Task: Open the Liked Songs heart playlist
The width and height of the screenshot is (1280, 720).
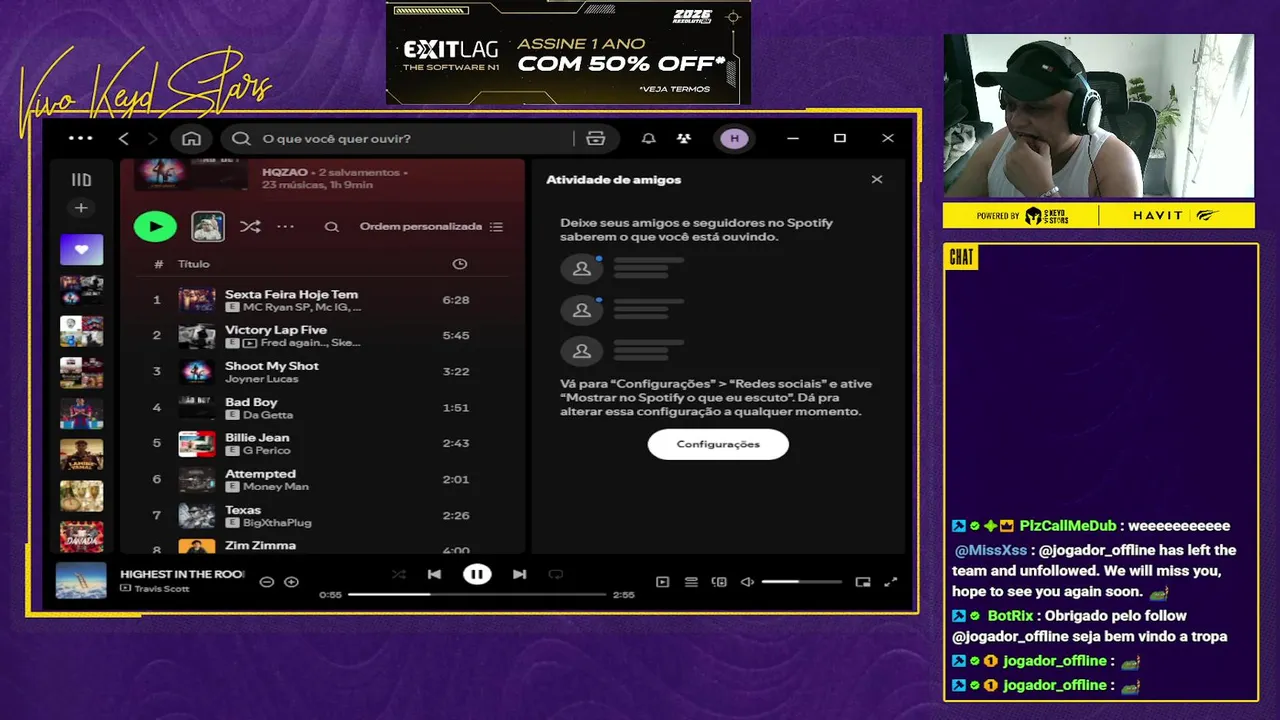Action: (x=81, y=249)
